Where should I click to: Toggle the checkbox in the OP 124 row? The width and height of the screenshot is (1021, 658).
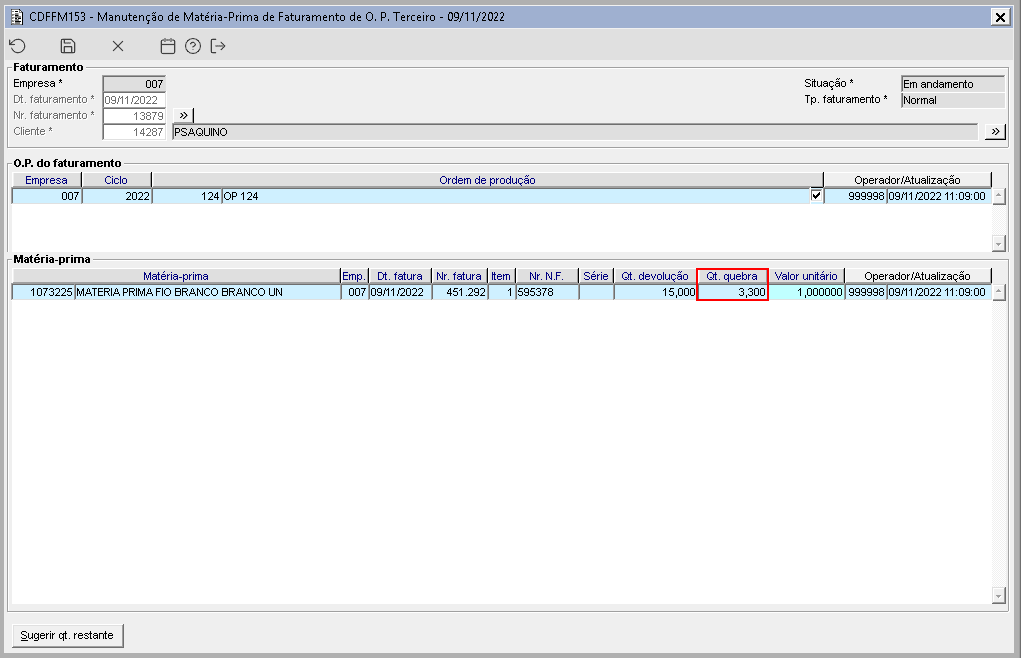click(816, 195)
